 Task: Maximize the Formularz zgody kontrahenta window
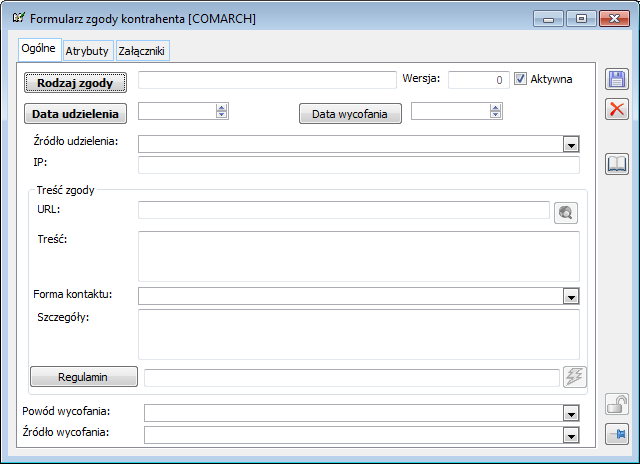coord(581,19)
